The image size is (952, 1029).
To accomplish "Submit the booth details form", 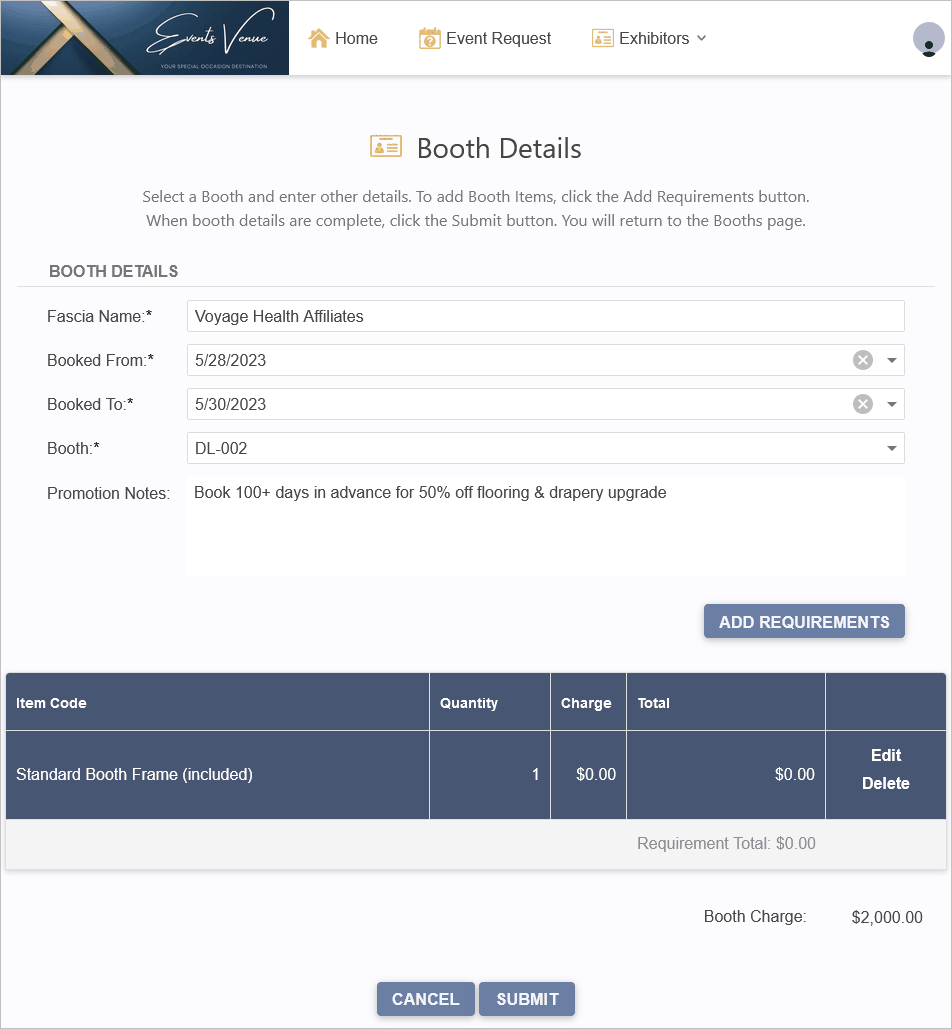I will (527, 999).
